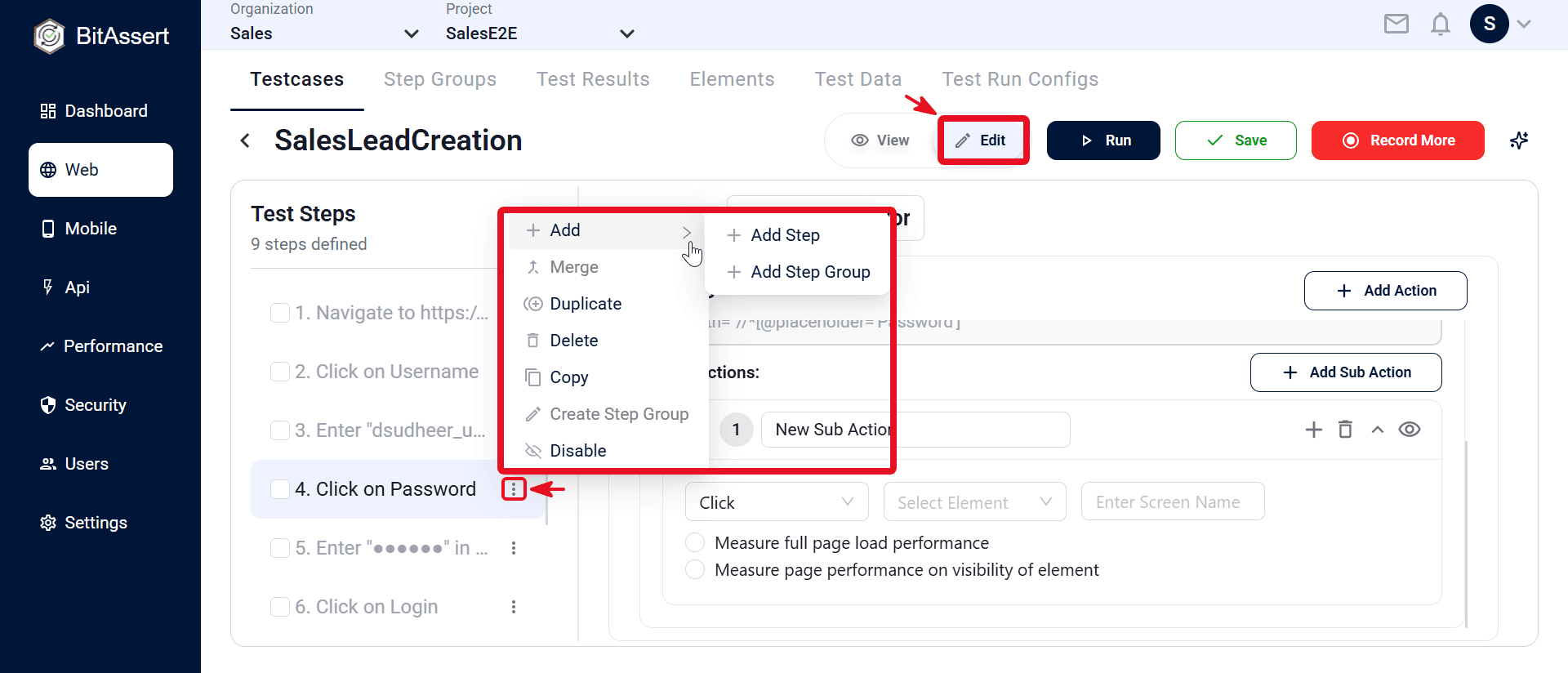Open the mail inbox icon

point(1396,24)
